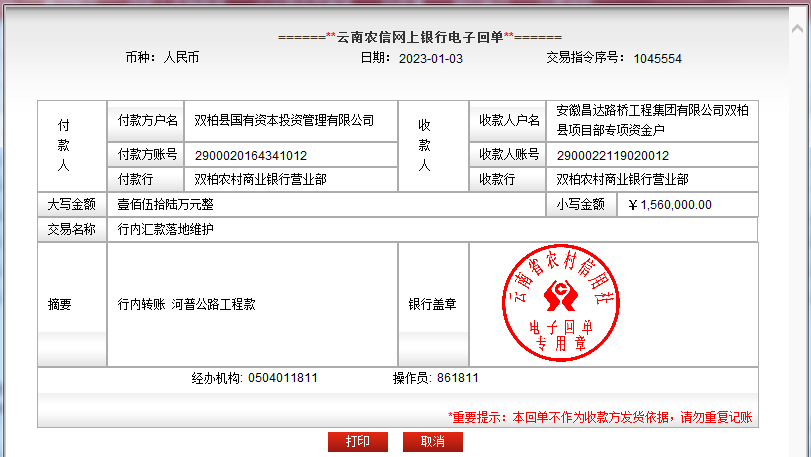Select amount in words 壹佰伍拾陆万元整
The height and width of the screenshot is (457, 811).
click(x=165, y=205)
